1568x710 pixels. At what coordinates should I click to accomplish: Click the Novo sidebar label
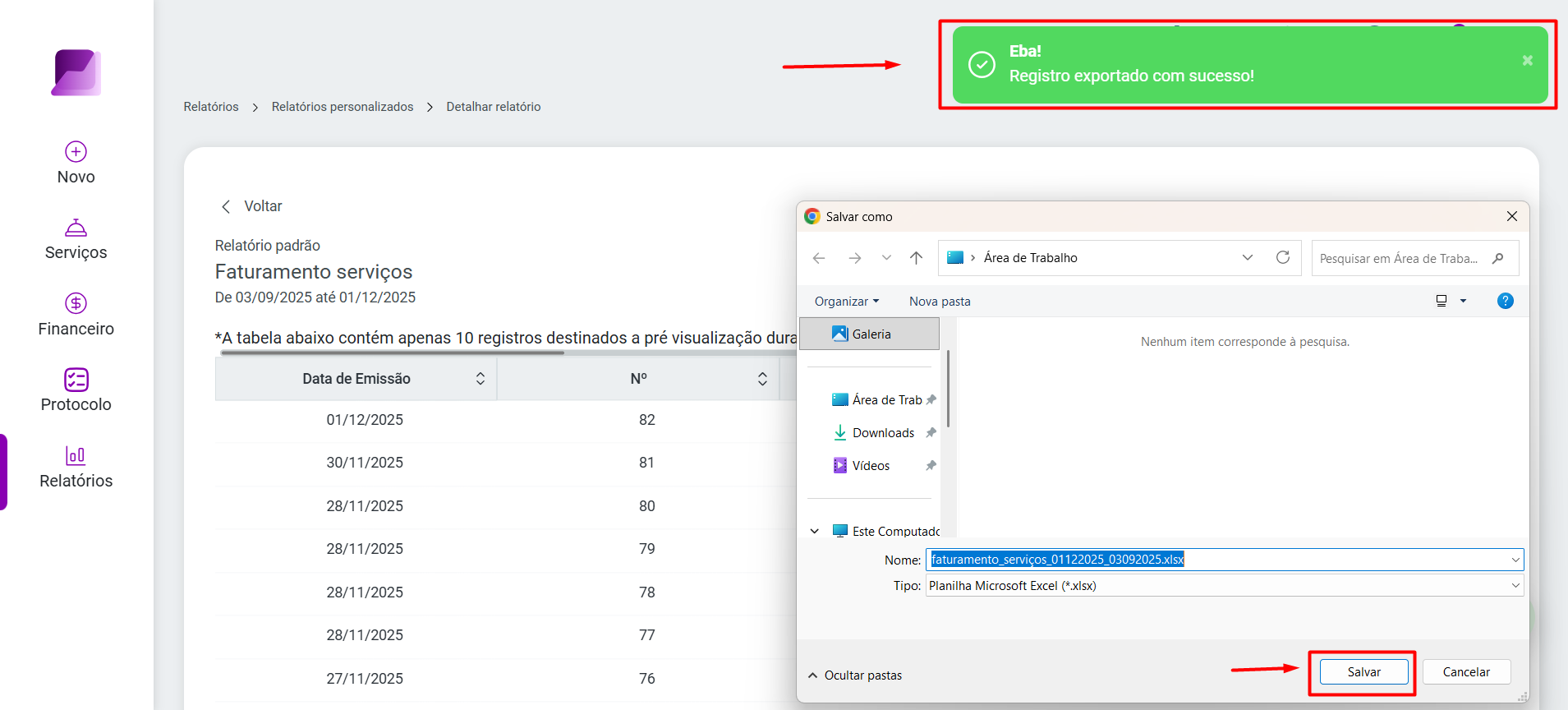[76, 177]
